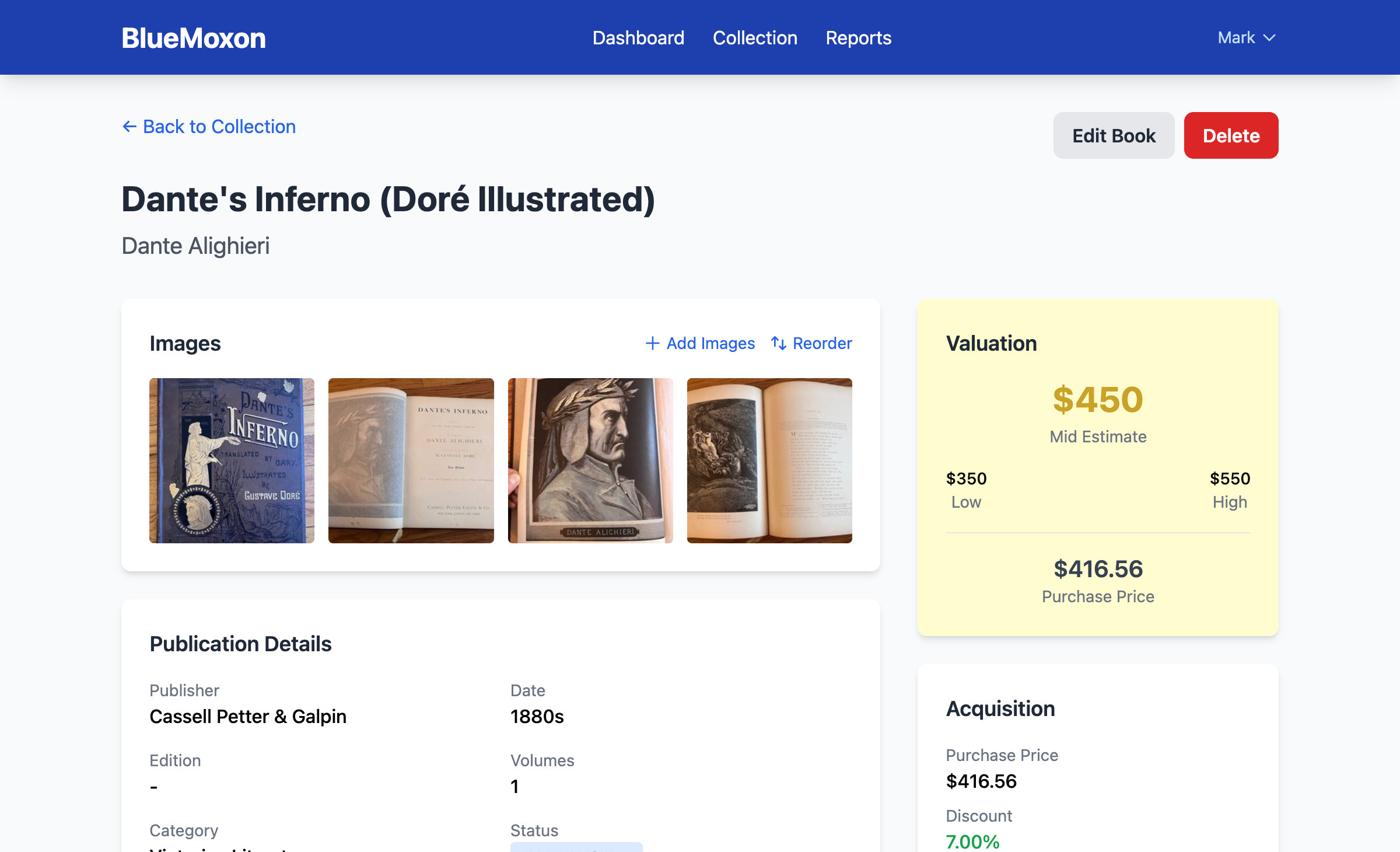Open the Collection nav item
The image size is (1400, 852).
click(x=755, y=38)
